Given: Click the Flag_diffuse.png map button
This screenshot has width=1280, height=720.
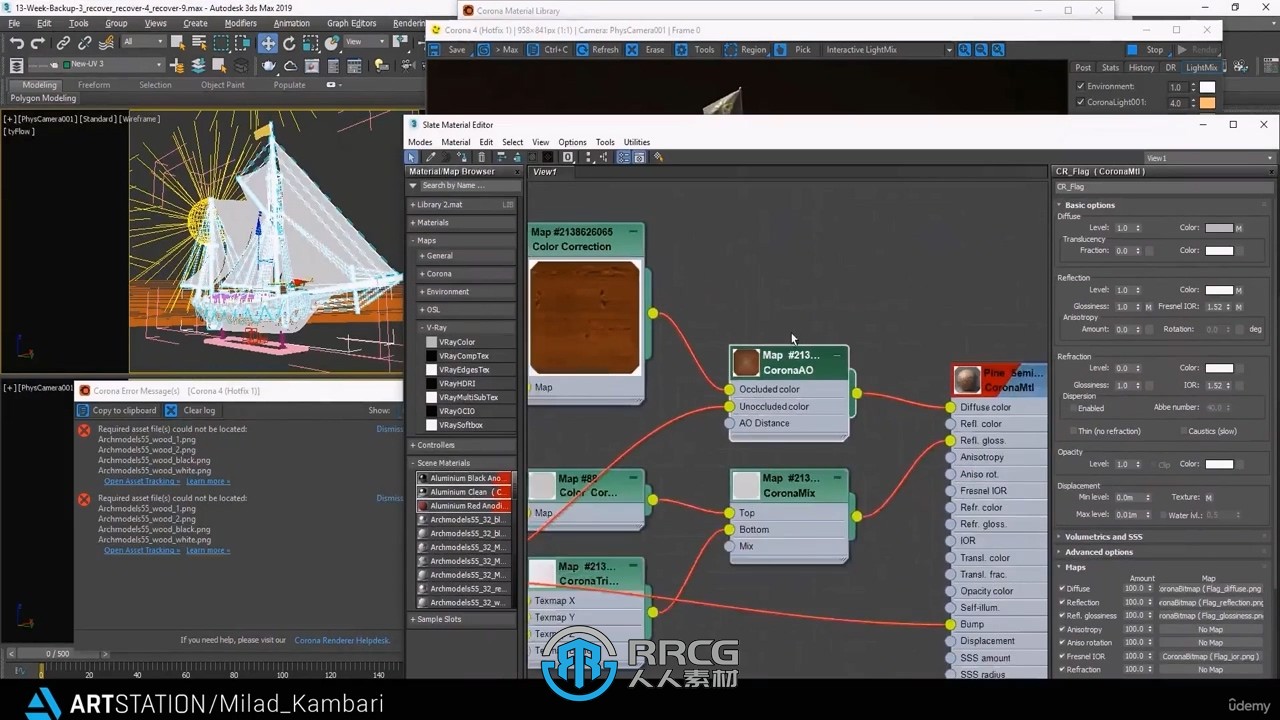Looking at the screenshot, I should click(x=1210, y=589).
